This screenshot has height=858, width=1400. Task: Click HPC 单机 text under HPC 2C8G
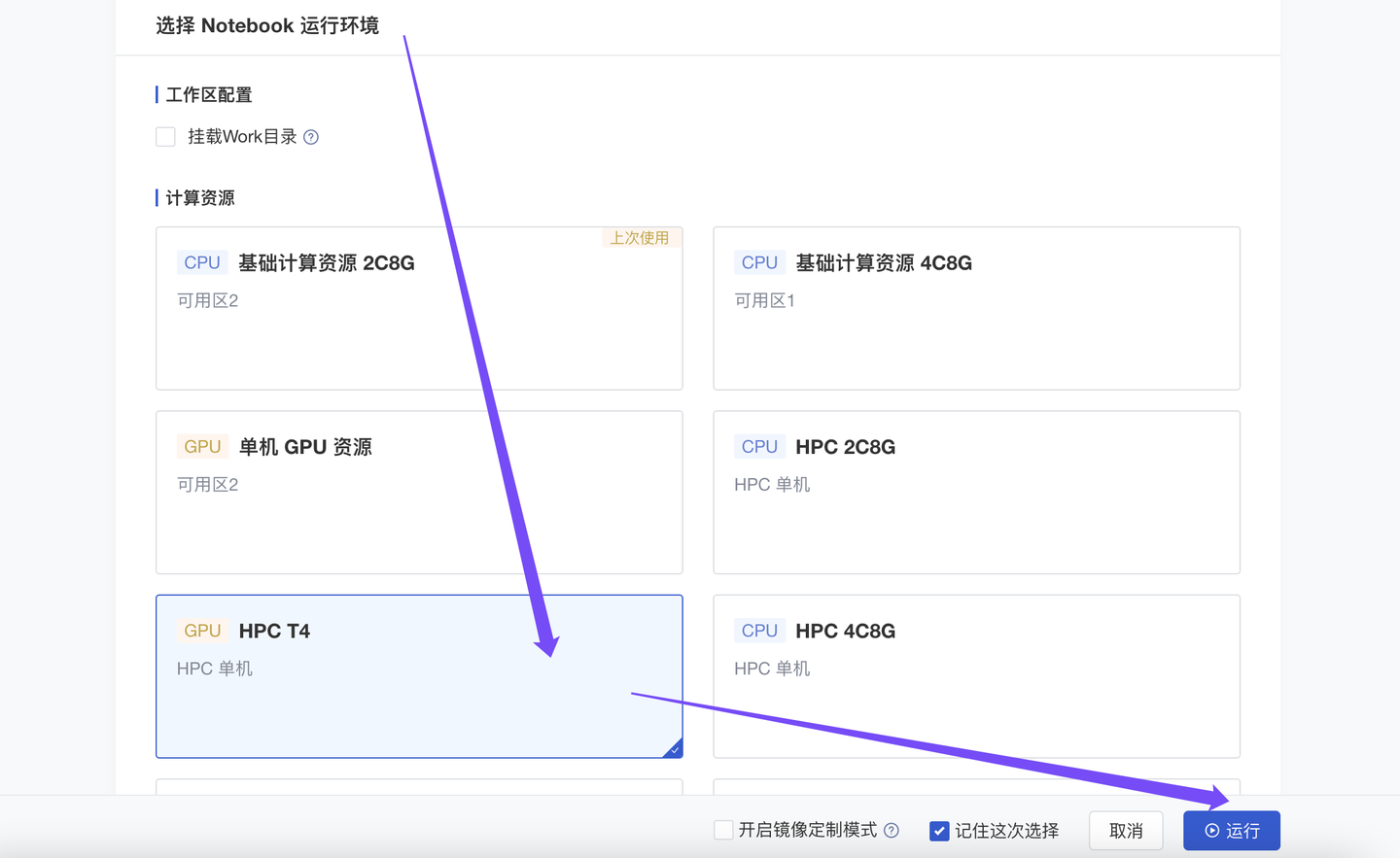(x=772, y=485)
